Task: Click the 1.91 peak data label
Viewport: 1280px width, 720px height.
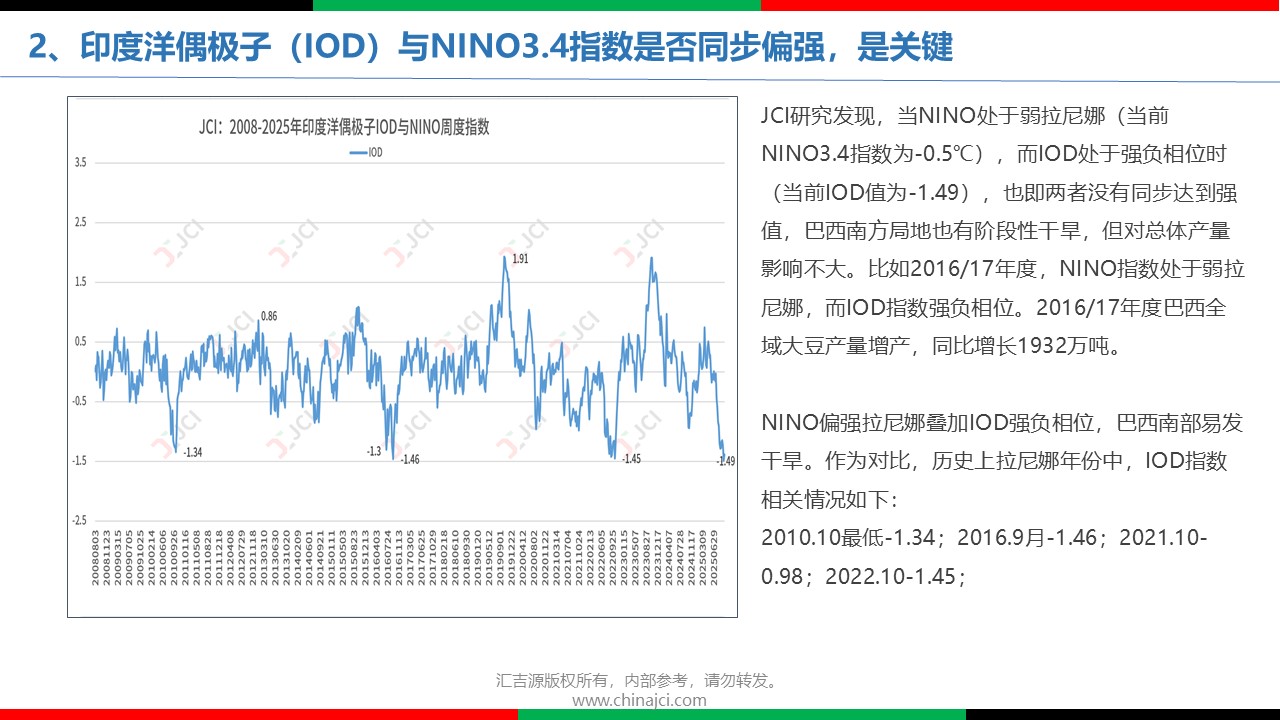Action: [520, 259]
